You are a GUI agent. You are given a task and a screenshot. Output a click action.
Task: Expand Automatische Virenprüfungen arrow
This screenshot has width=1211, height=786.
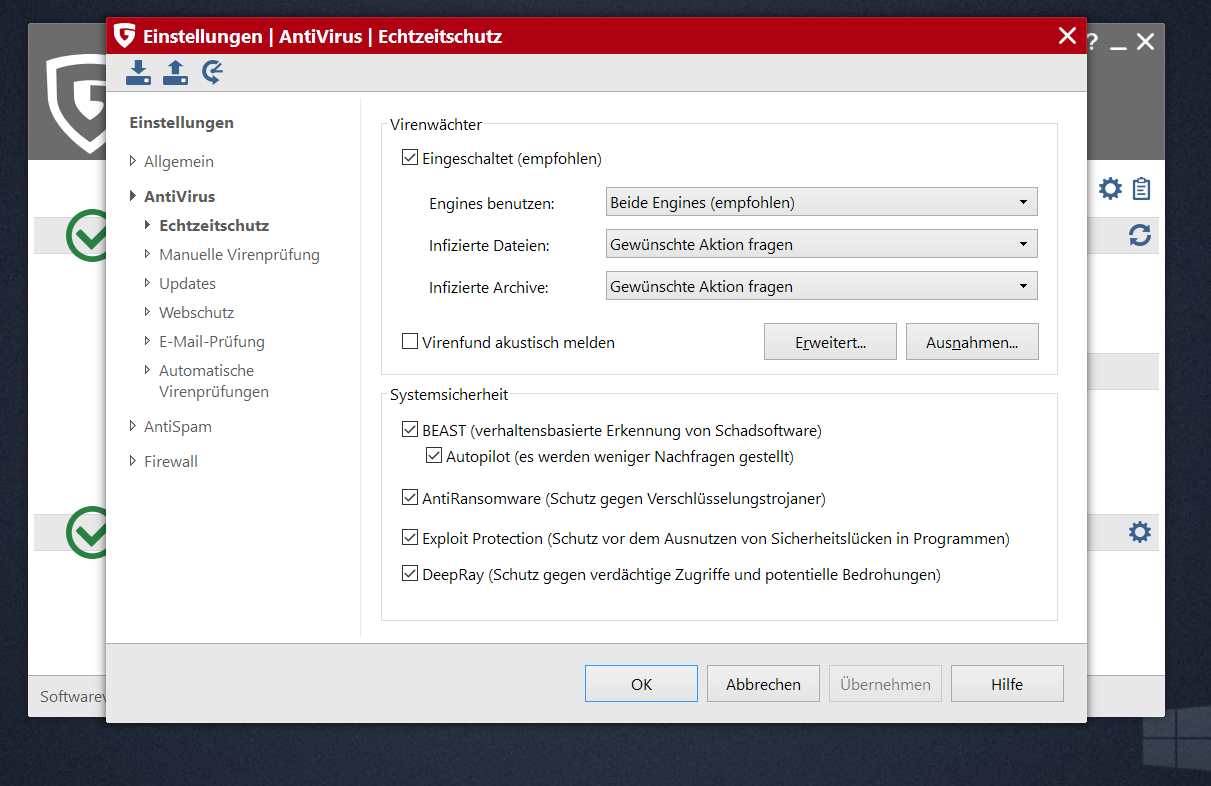pyautogui.click(x=148, y=370)
